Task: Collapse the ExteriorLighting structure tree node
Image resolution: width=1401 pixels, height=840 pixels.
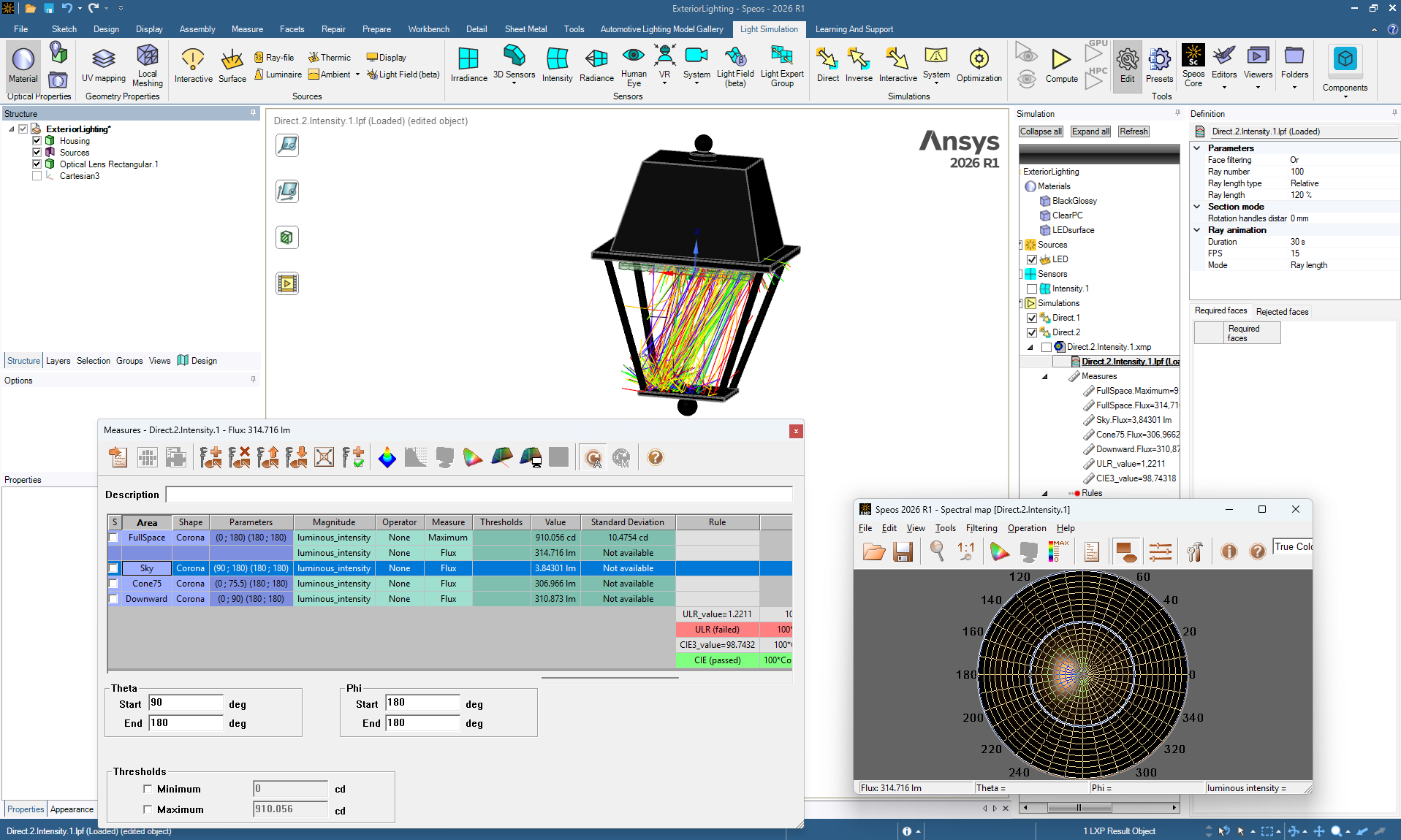Action: (12, 129)
